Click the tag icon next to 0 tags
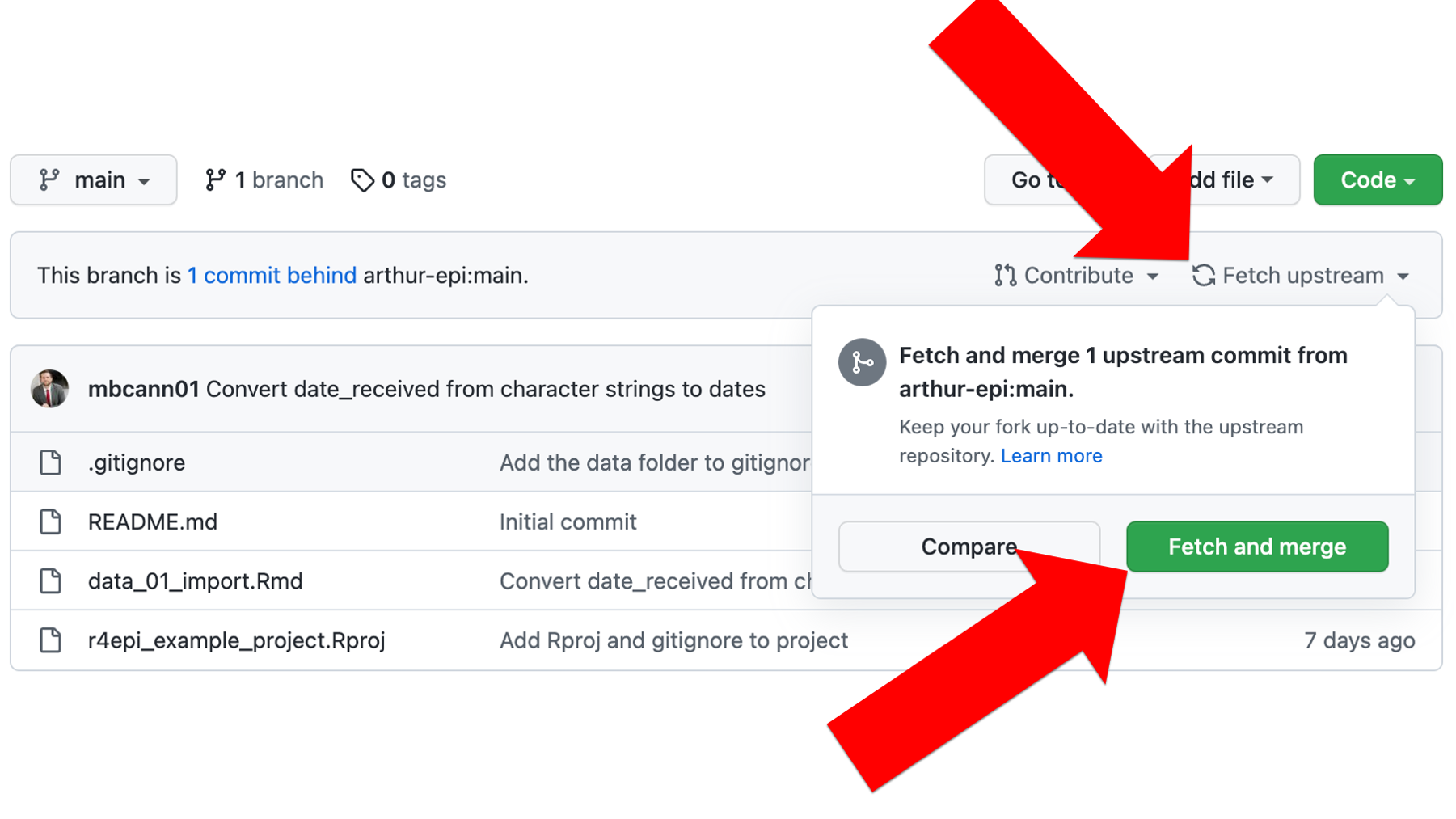The image size is (1456, 819). pos(362,179)
